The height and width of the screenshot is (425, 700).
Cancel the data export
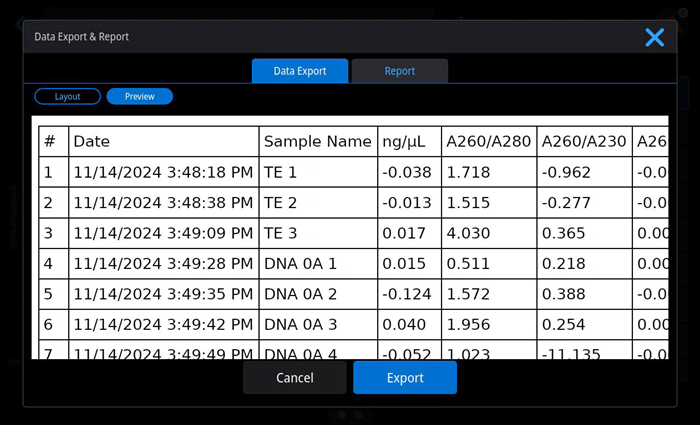295,378
